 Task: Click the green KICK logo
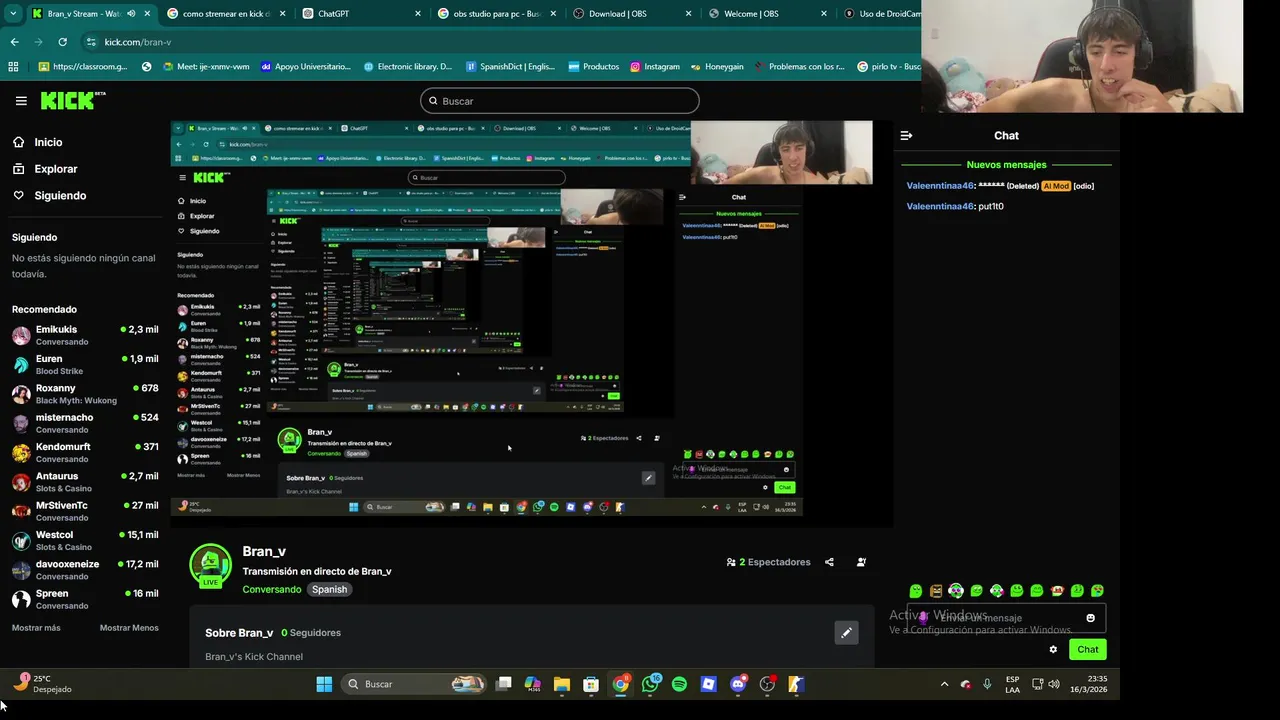pyautogui.click(x=72, y=100)
